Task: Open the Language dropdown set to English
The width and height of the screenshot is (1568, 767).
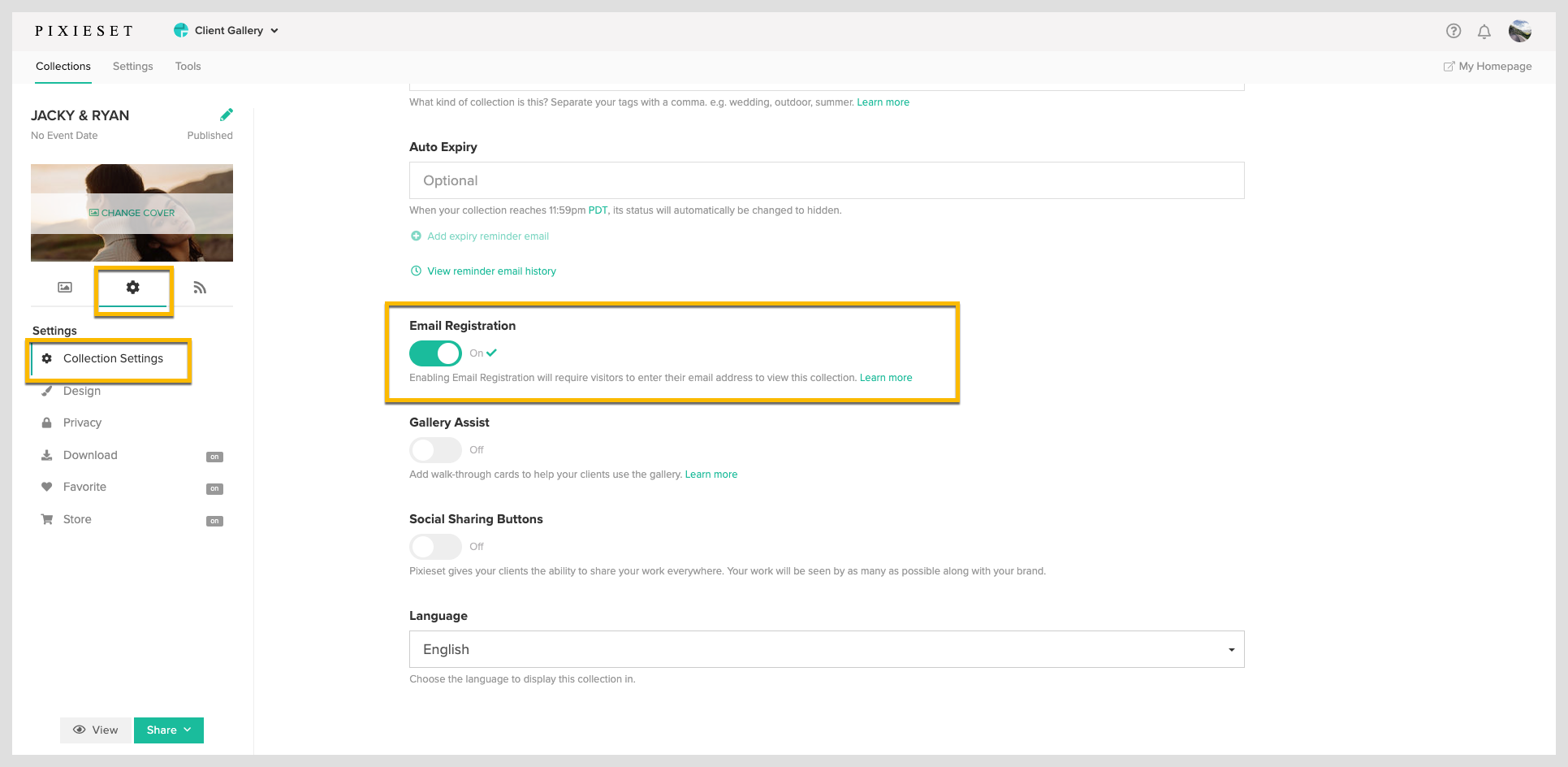Action: coord(827,649)
